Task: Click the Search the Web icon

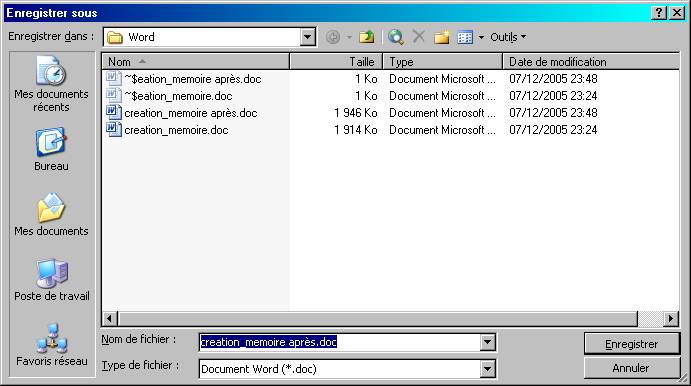Action: coord(396,37)
